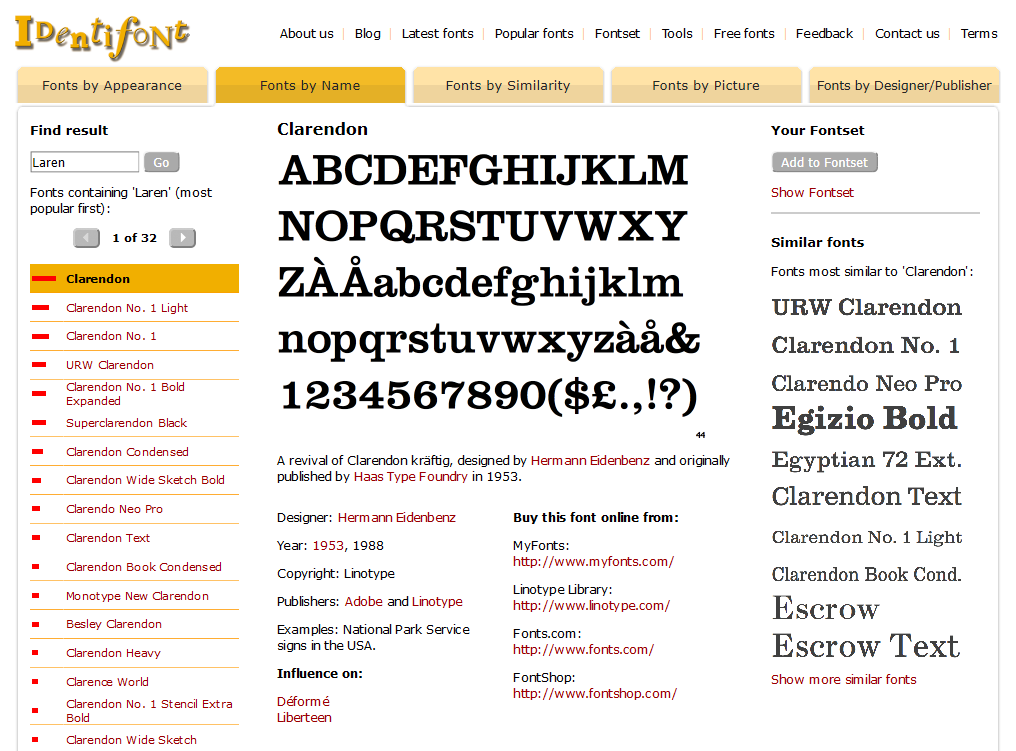The height and width of the screenshot is (751, 1016).
Task: Select Clarendon in results list
Action: (x=134, y=279)
